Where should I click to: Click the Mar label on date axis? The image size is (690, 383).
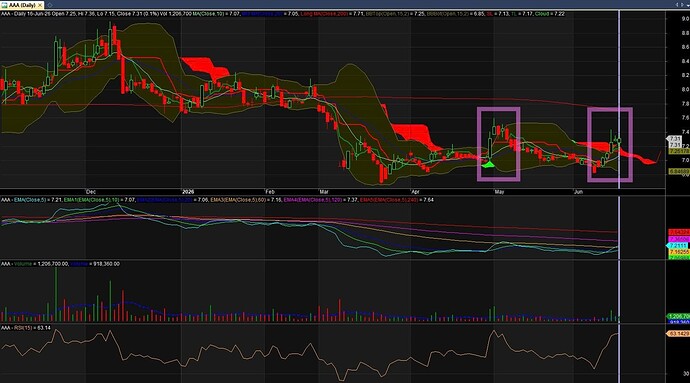[324, 192]
